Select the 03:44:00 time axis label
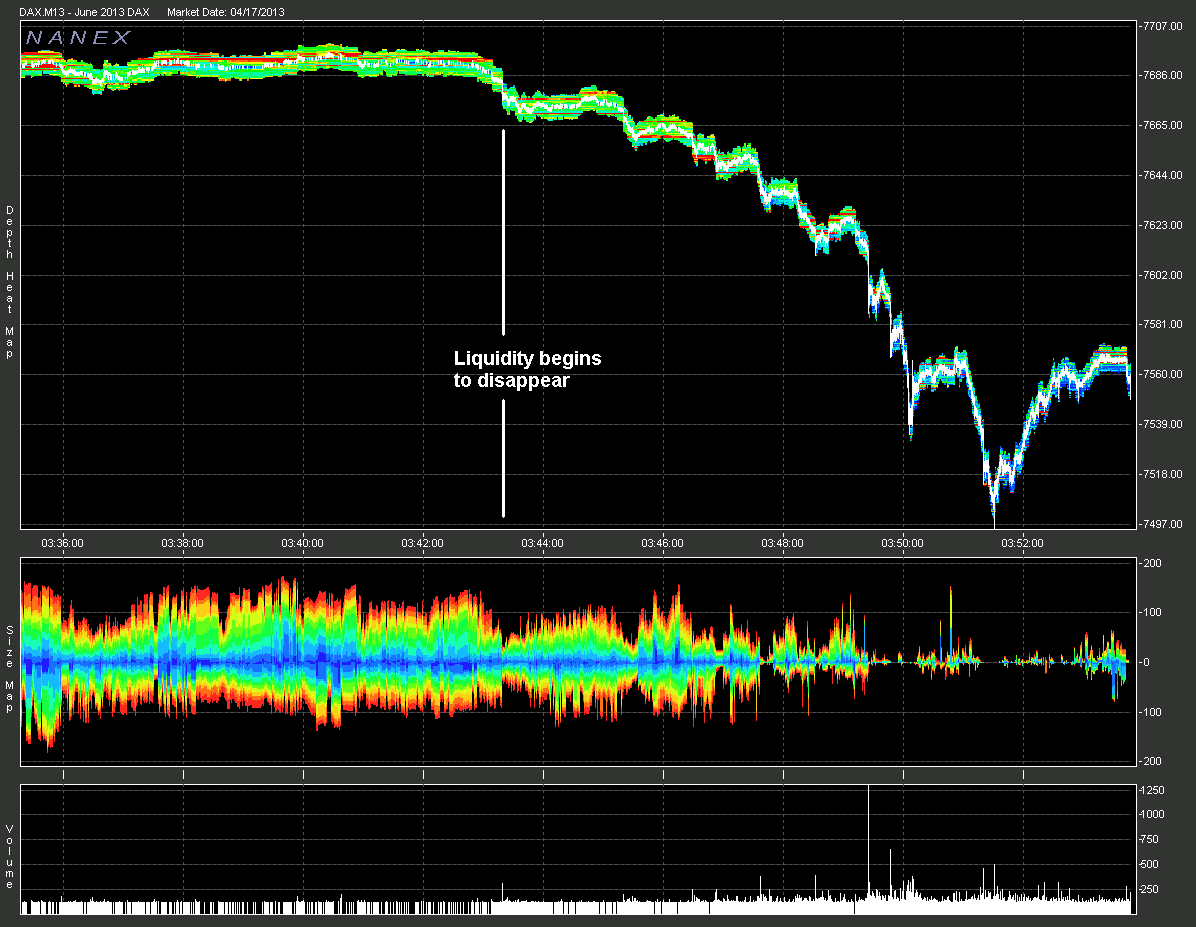Viewport: 1196px width, 927px height. click(x=542, y=543)
